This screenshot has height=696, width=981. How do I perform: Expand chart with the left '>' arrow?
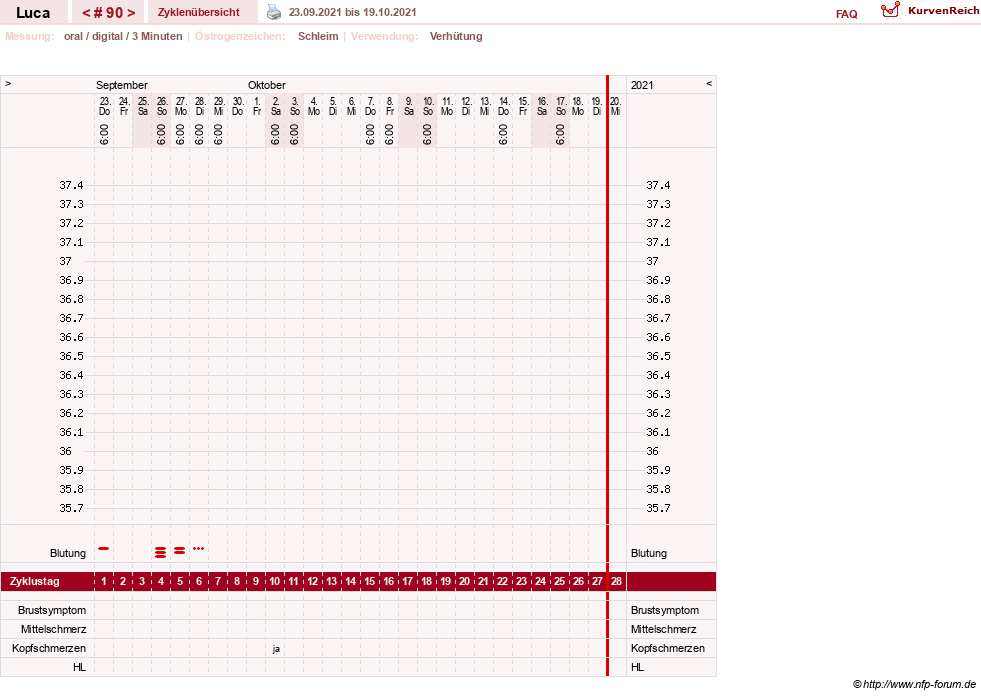point(8,83)
